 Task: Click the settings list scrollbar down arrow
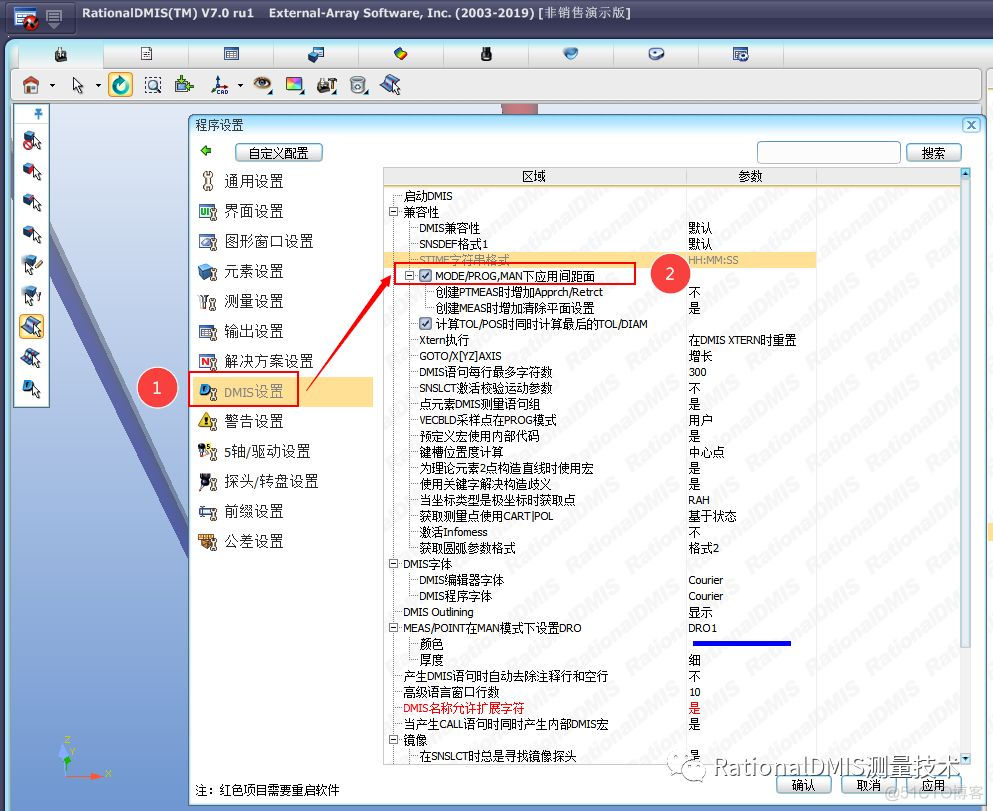tap(965, 758)
